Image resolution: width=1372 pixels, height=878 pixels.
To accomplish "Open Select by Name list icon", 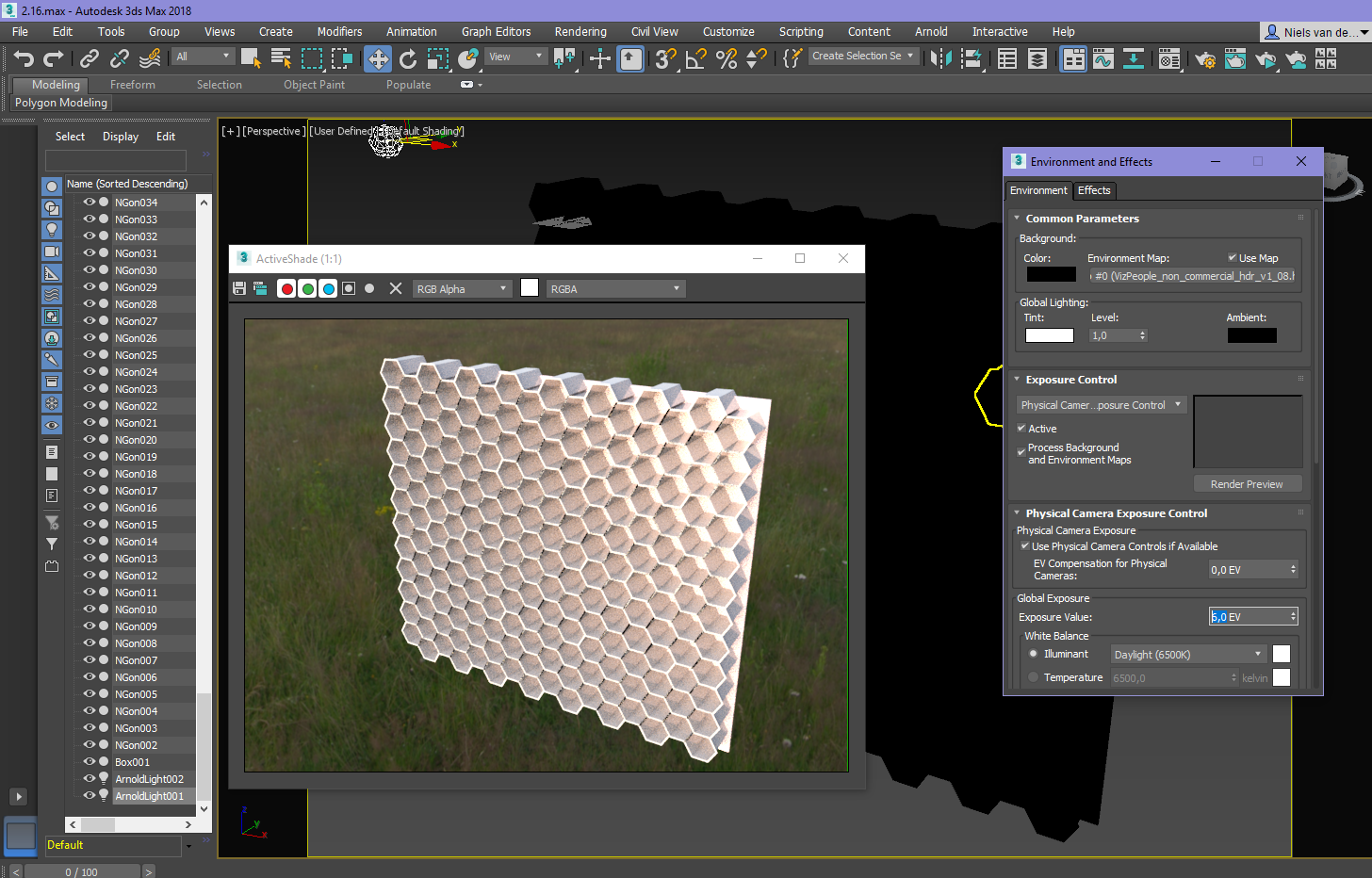I will [x=281, y=58].
